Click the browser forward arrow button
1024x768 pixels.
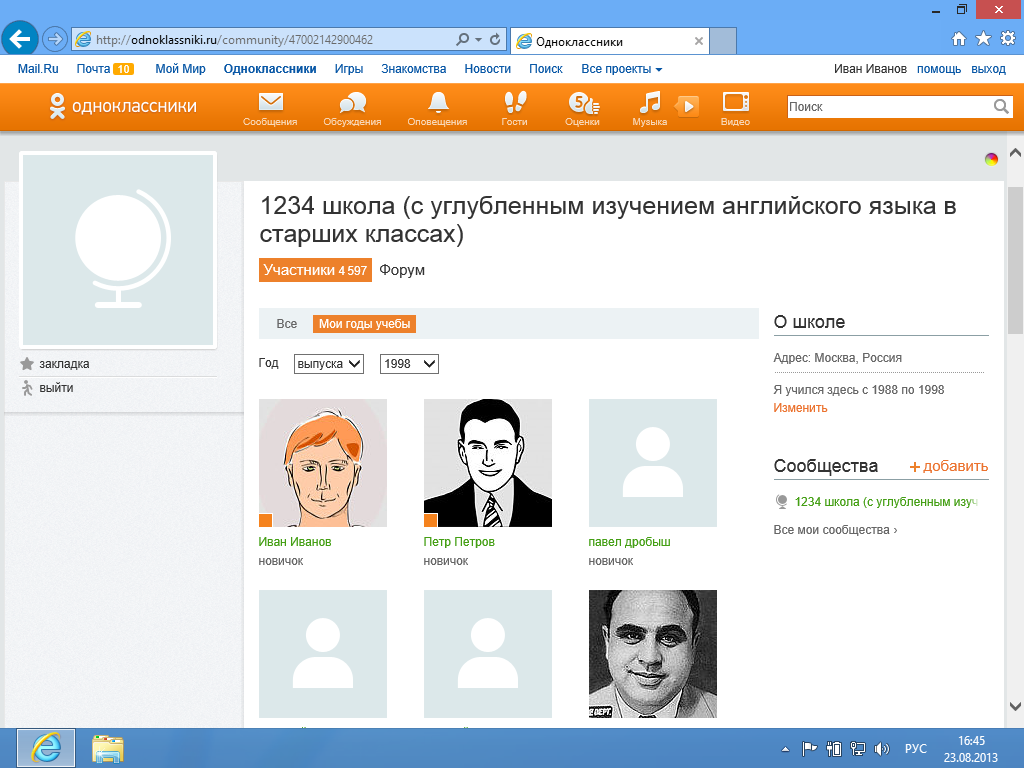(x=55, y=39)
